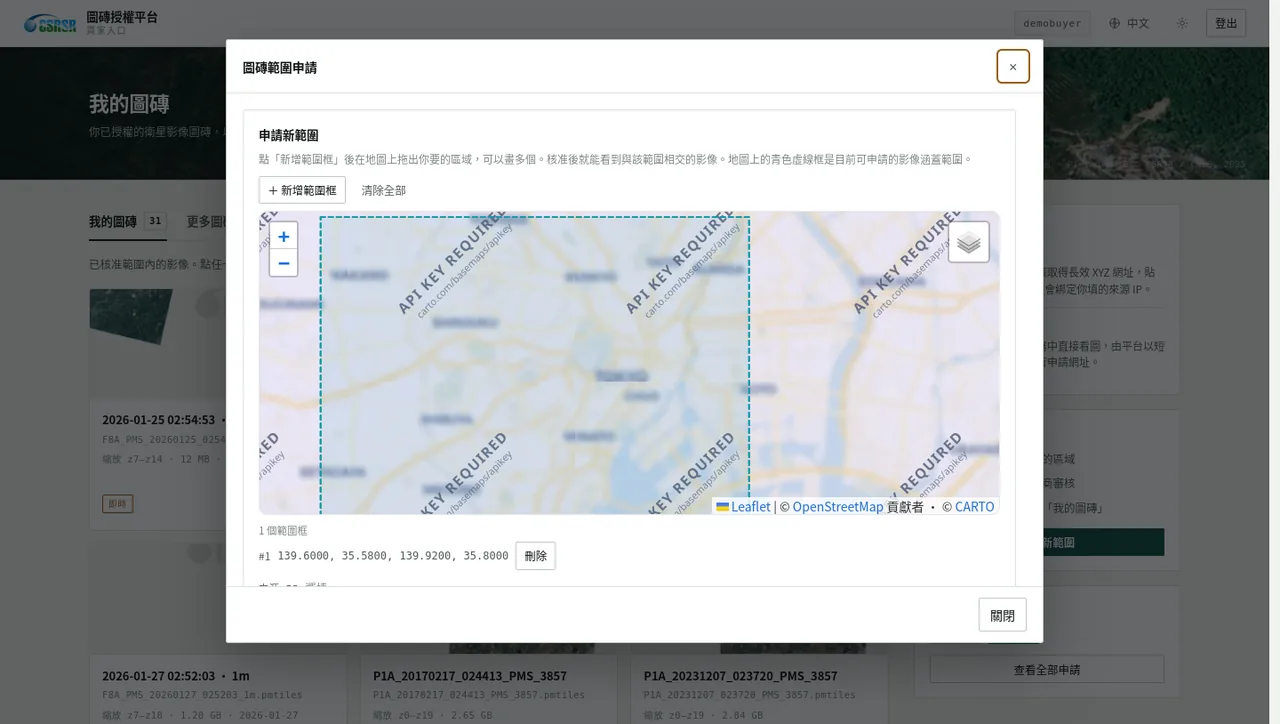Click the P1A_20170217_024413_PMS_3857 card title
Viewport: 1280px width, 724px height.
470,675
